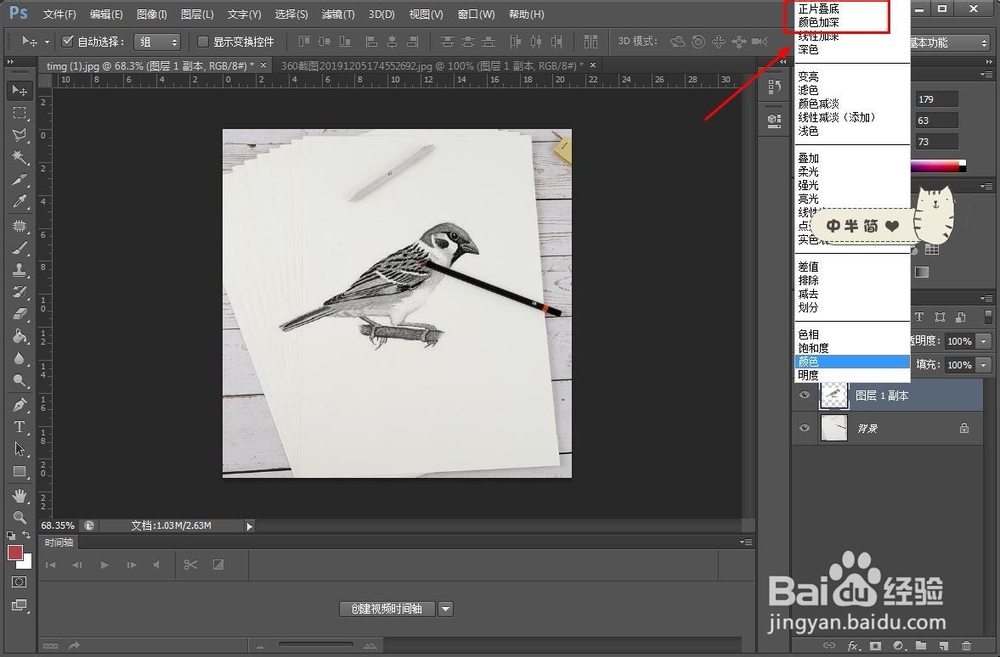Select the Path Selection tool
The image size is (1000, 657).
tap(19, 449)
